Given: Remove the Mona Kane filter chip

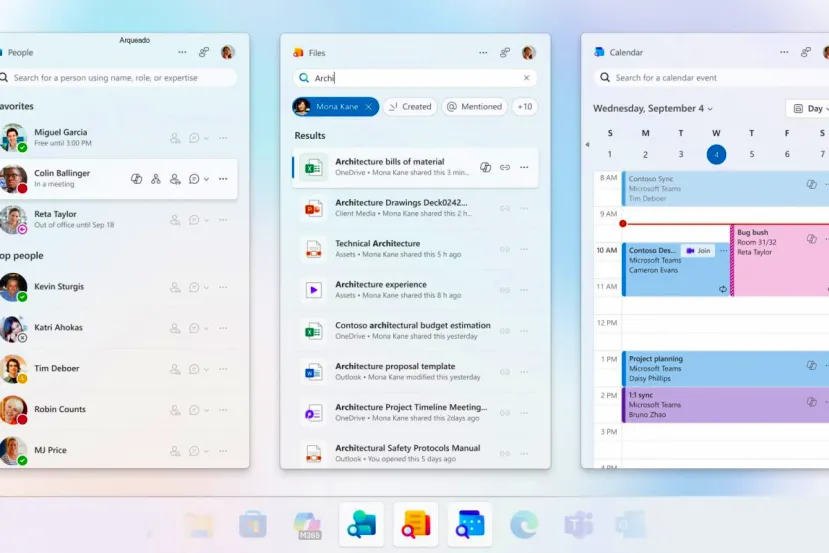Looking at the screenshot, I should pyautogui.click(x=369, y=107).
